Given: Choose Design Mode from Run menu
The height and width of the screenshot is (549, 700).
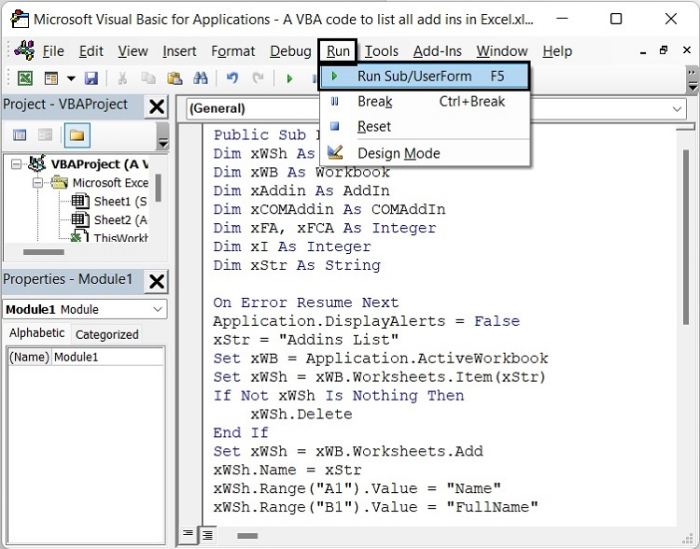Looking at the screenshot, I should [425, 154].
